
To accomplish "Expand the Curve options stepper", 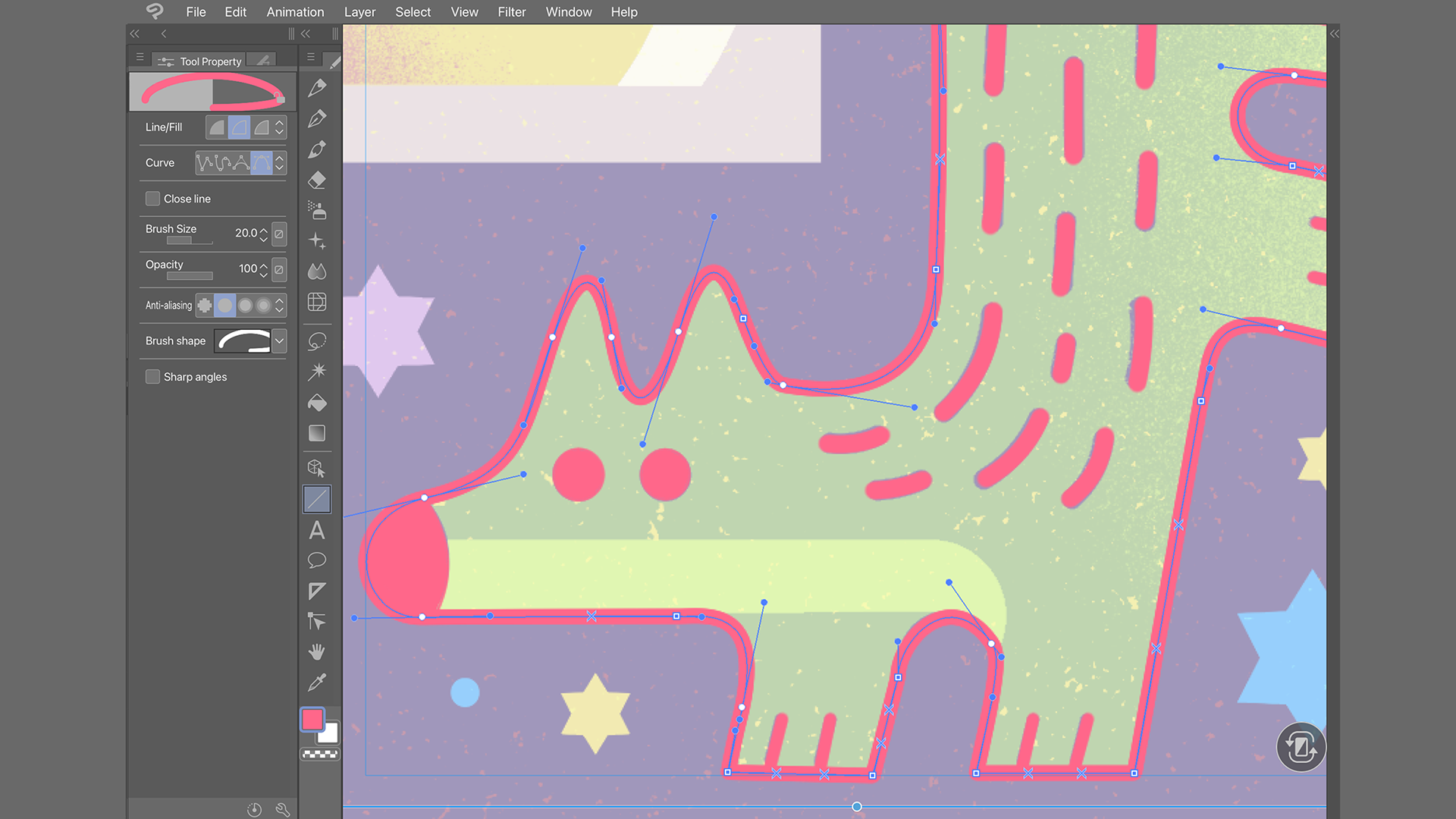I will tap(280, 162).
